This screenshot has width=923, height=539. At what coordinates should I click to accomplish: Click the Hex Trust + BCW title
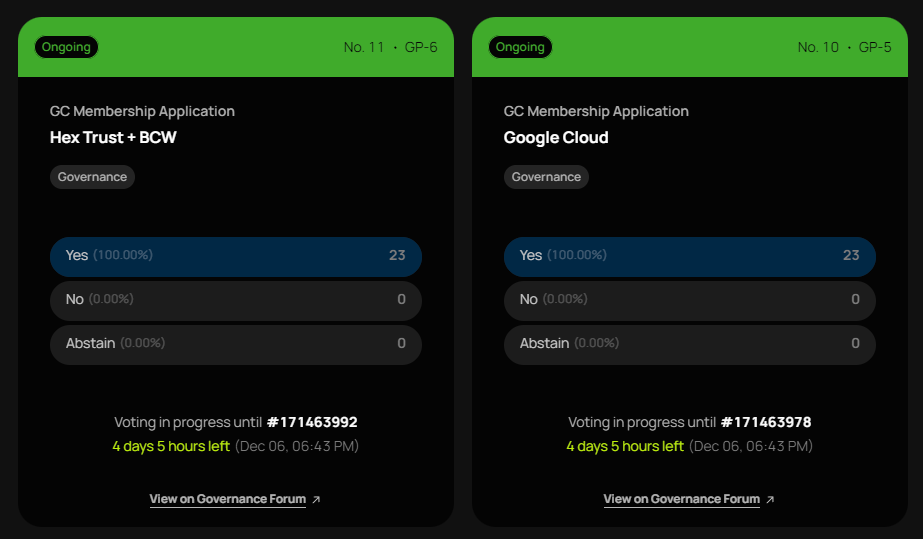click(113, 138)
